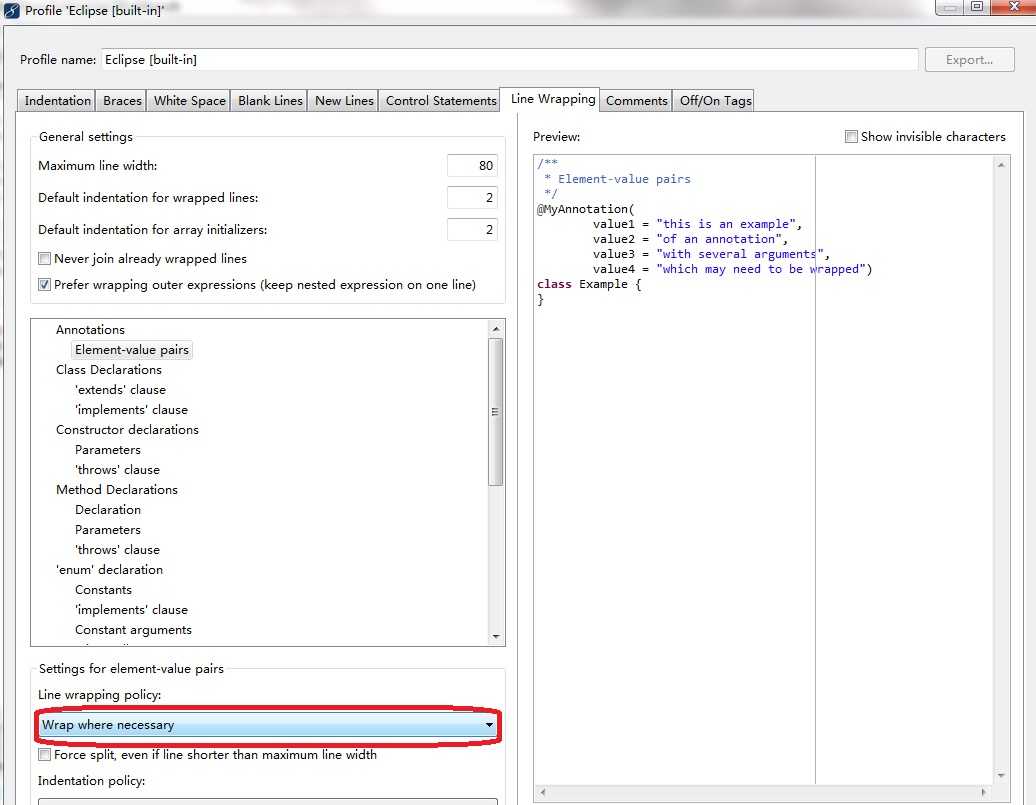The image size is (1036, 805).
Task: Click the Eclipse icon in title bar
Action: (11, 10)
